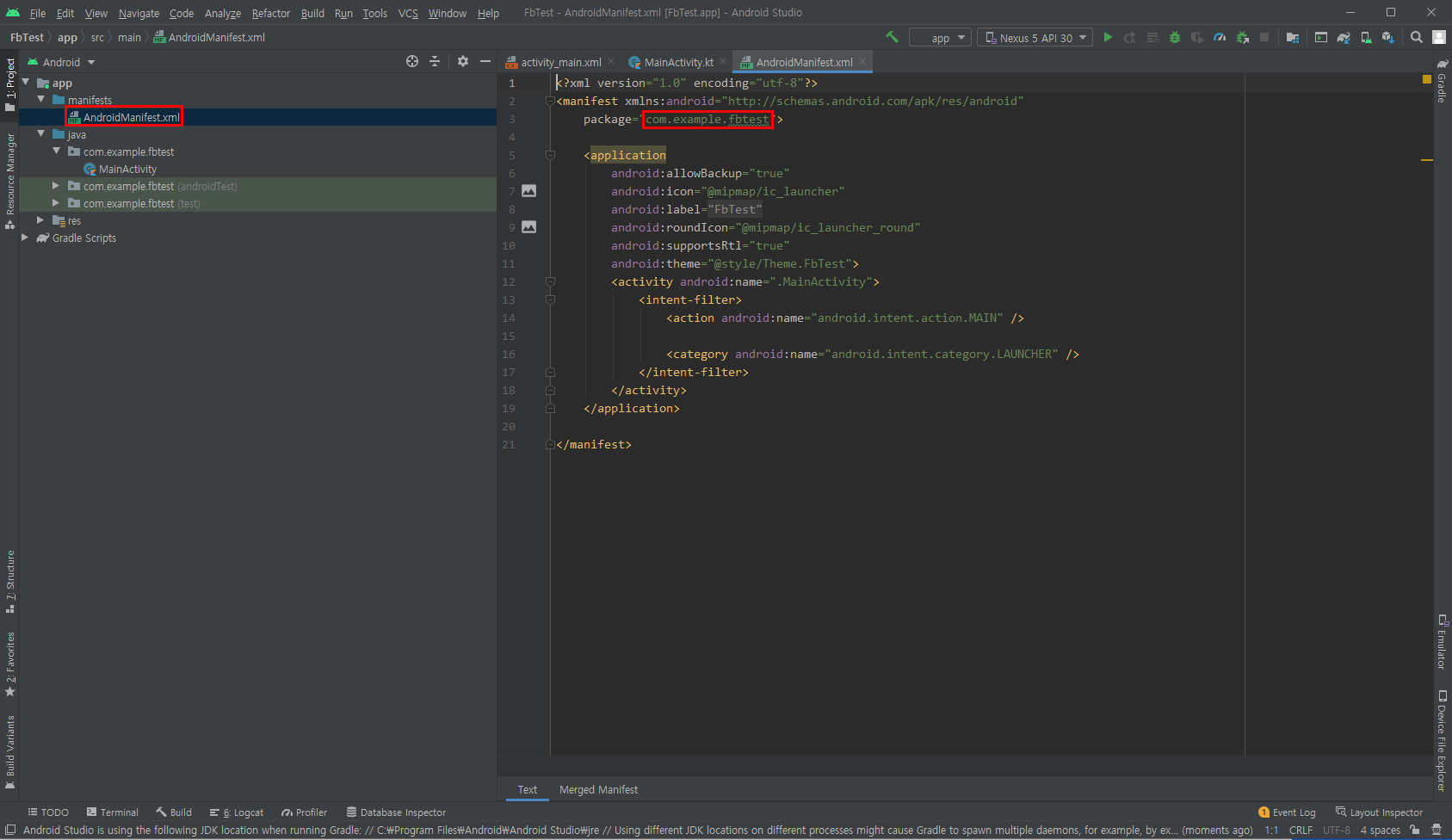Viewport: 1452px width, 840px height.
Task: Open AVD Manager icon
Action: (1366, 37)
